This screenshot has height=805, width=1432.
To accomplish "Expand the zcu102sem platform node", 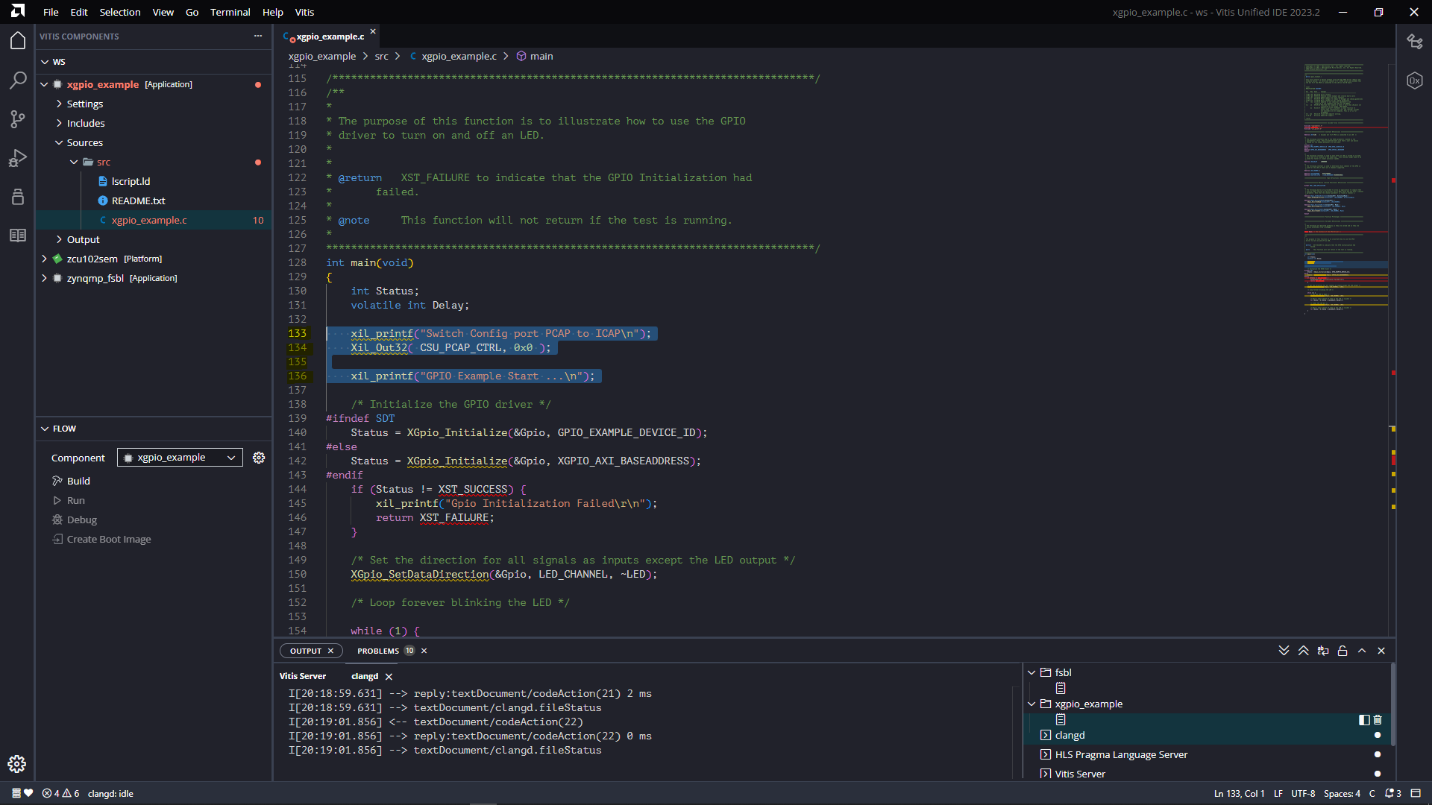I will click(44, 259).
